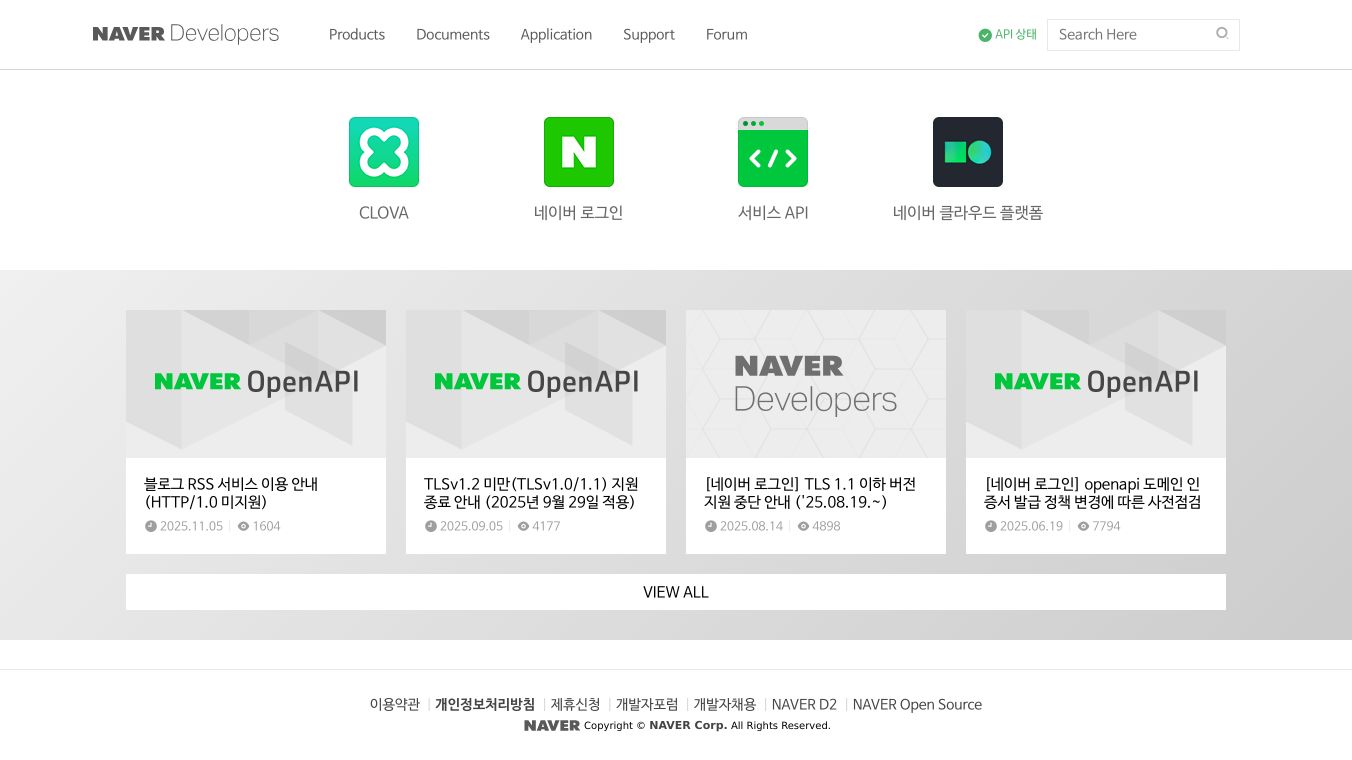Select the Service API code icon
The height and width of the screenshot is (760, 1352).
[x=773, y=152]
